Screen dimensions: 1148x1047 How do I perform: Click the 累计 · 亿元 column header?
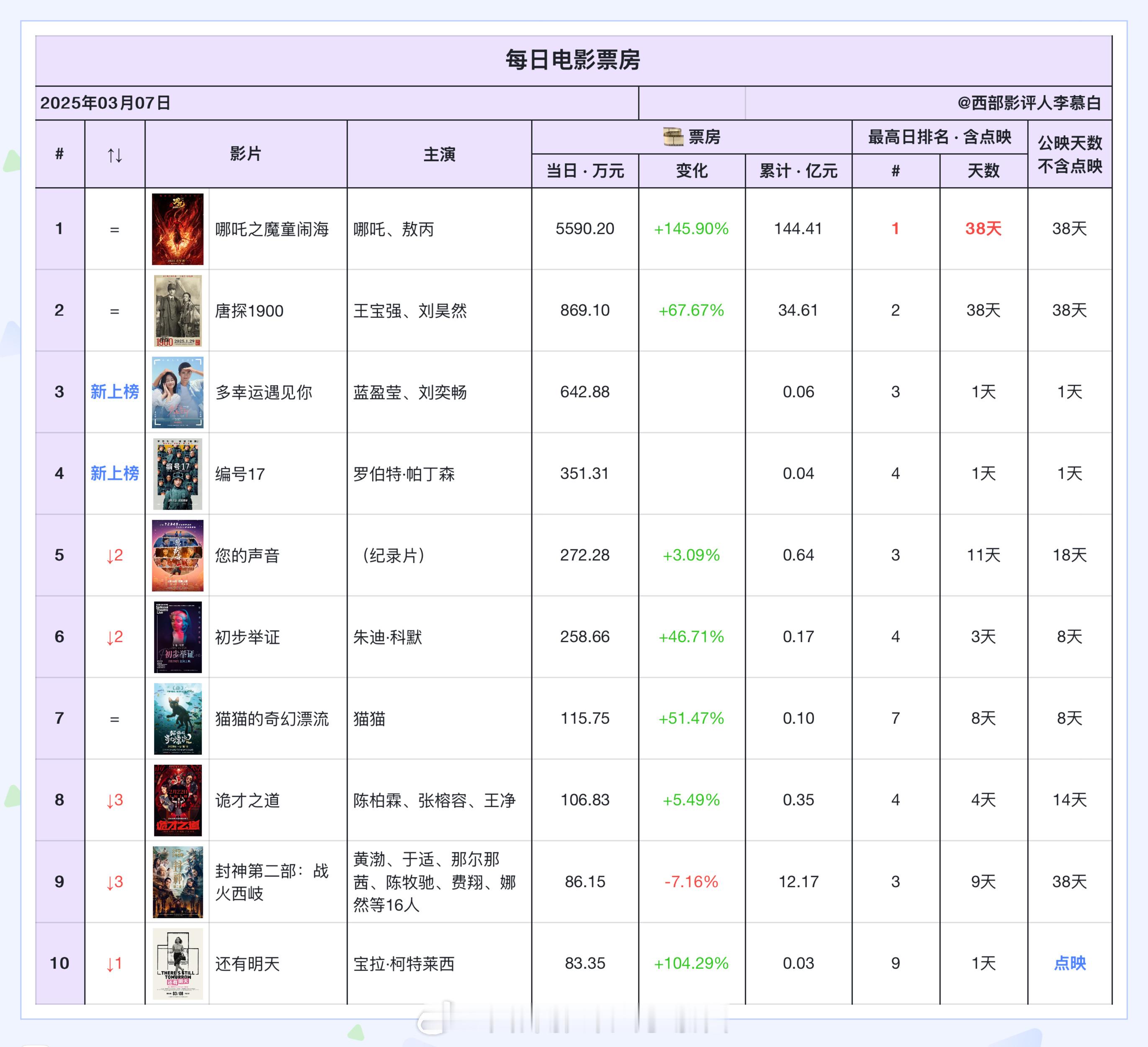pos(798,171)
